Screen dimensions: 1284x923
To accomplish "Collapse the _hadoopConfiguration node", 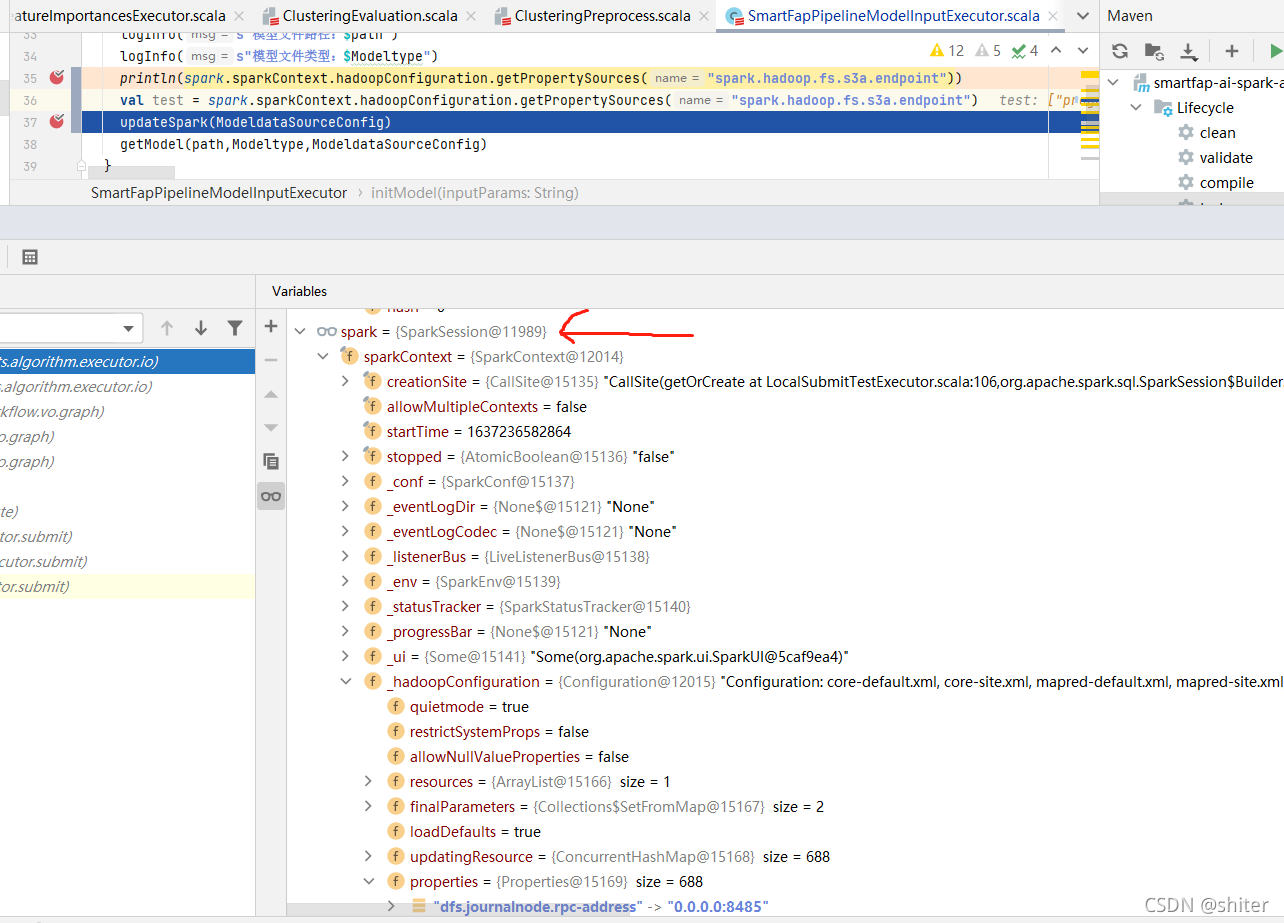I will point(346,681).
